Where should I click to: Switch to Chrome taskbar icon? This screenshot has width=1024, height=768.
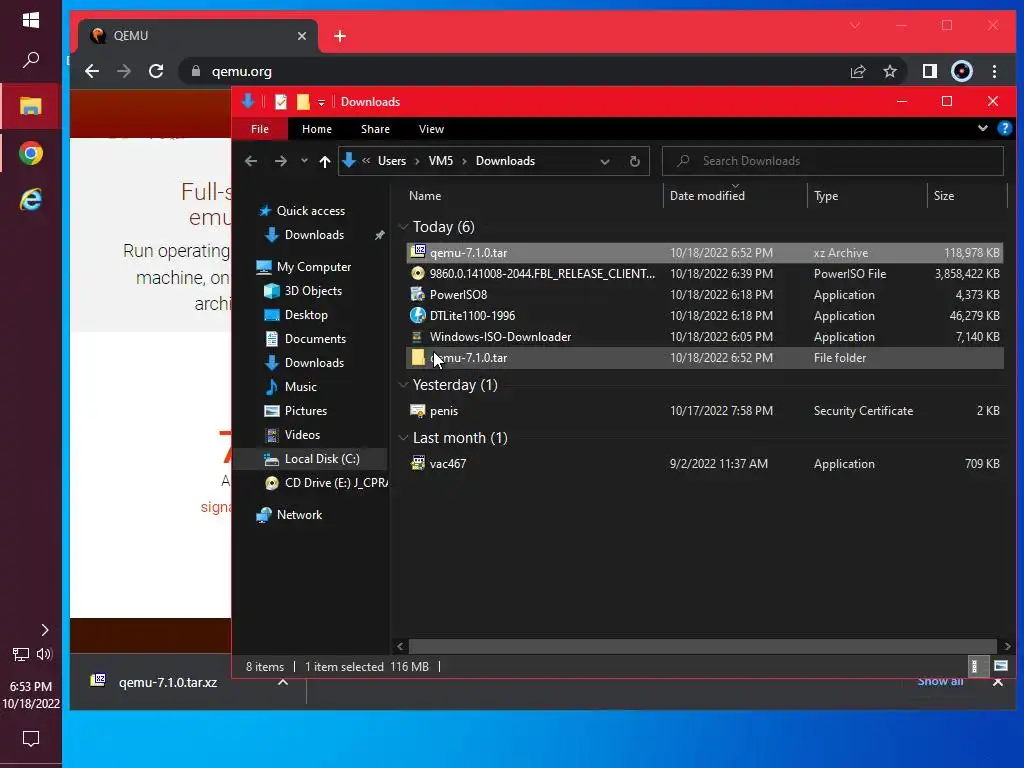pyautogui.click(x=31, y=153)
